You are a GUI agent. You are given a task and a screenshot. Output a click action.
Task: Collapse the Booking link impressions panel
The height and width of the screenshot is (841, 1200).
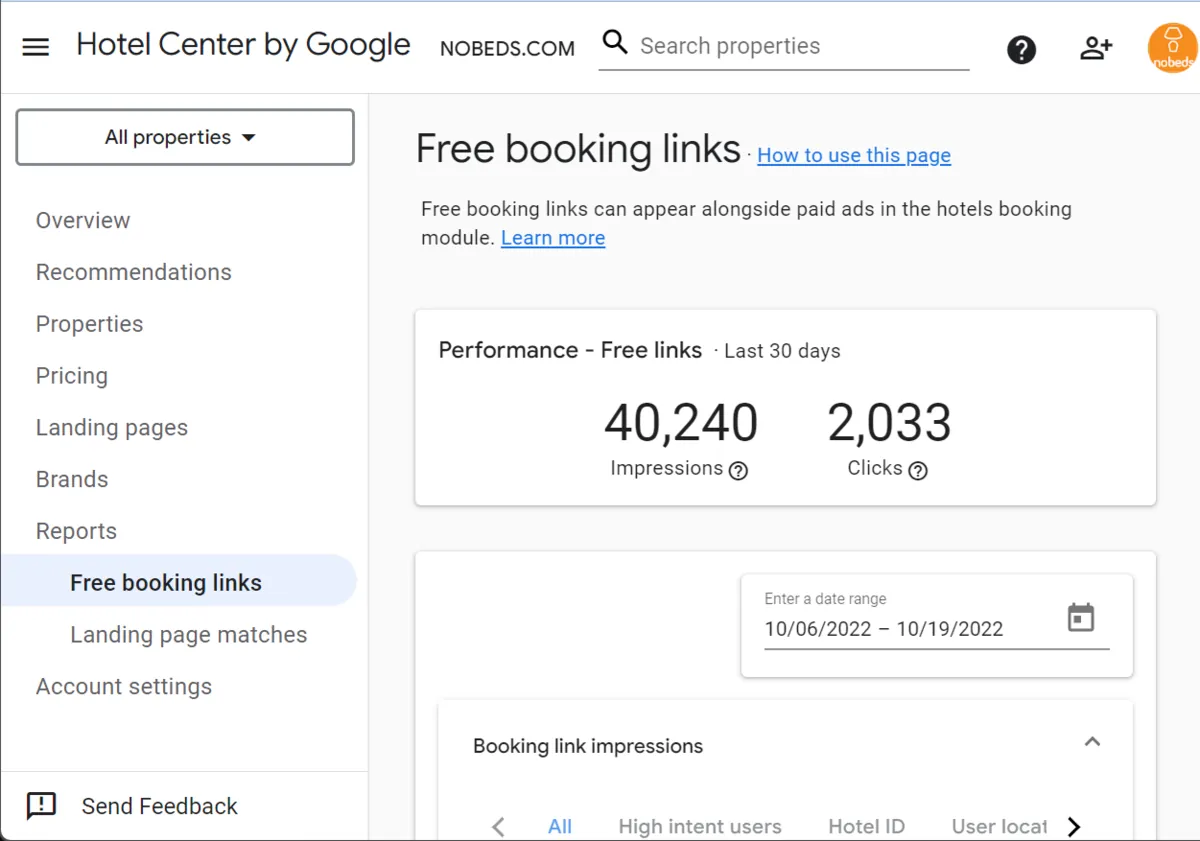pyautogui.click(x=1092, y=742)
